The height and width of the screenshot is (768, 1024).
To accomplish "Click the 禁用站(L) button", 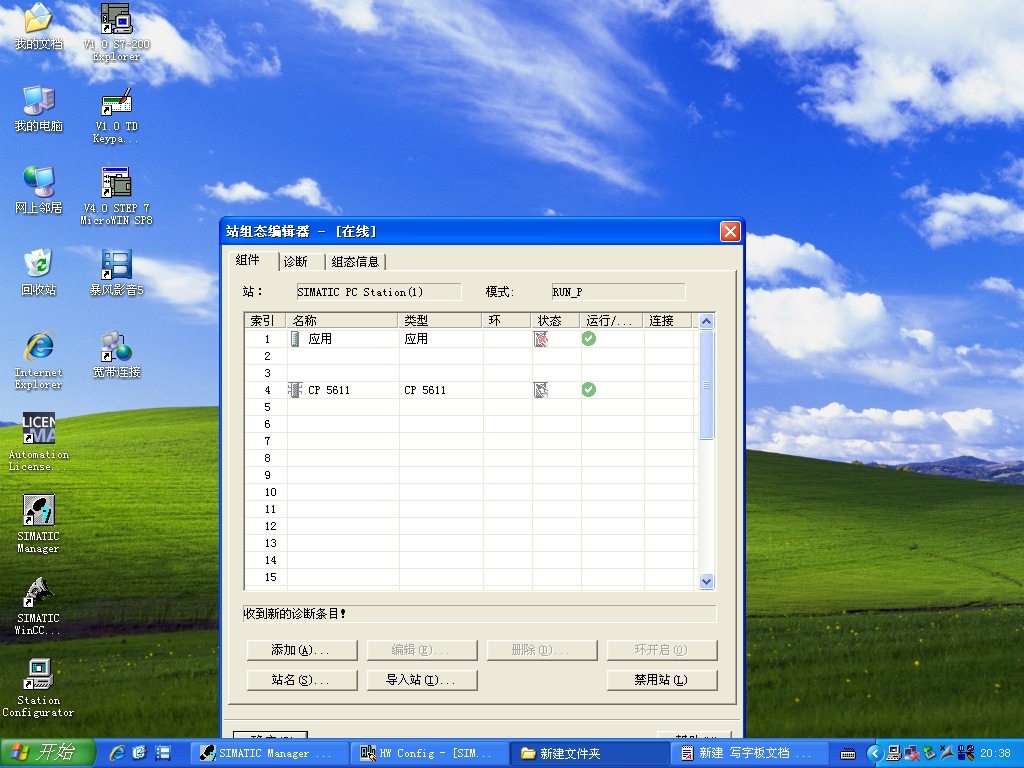I will tap(662, 680).
